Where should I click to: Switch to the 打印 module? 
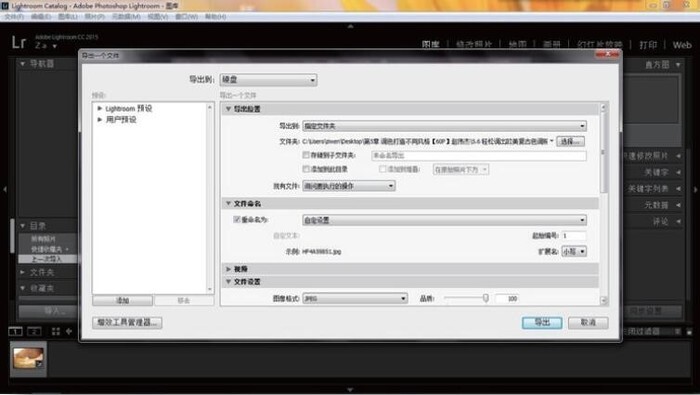coord(648,45)
